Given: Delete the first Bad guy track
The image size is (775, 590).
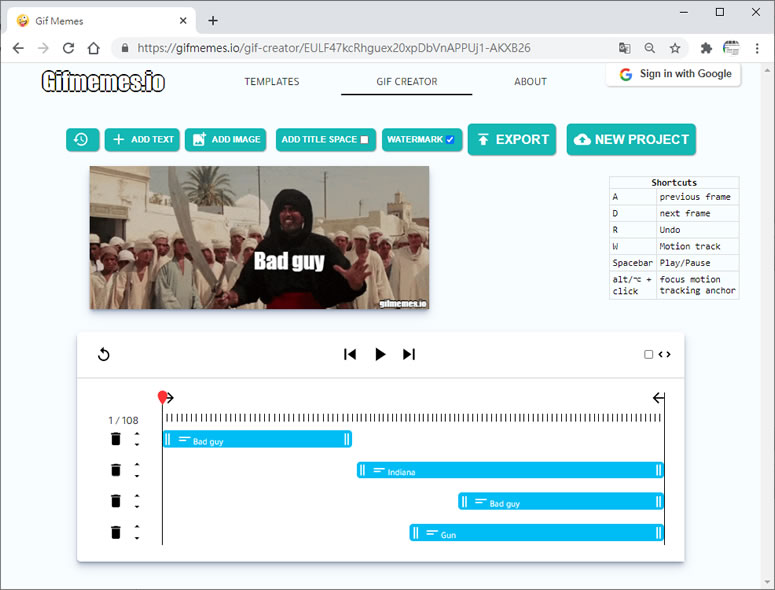Looking at the screenshot, I should coord(116,439).
